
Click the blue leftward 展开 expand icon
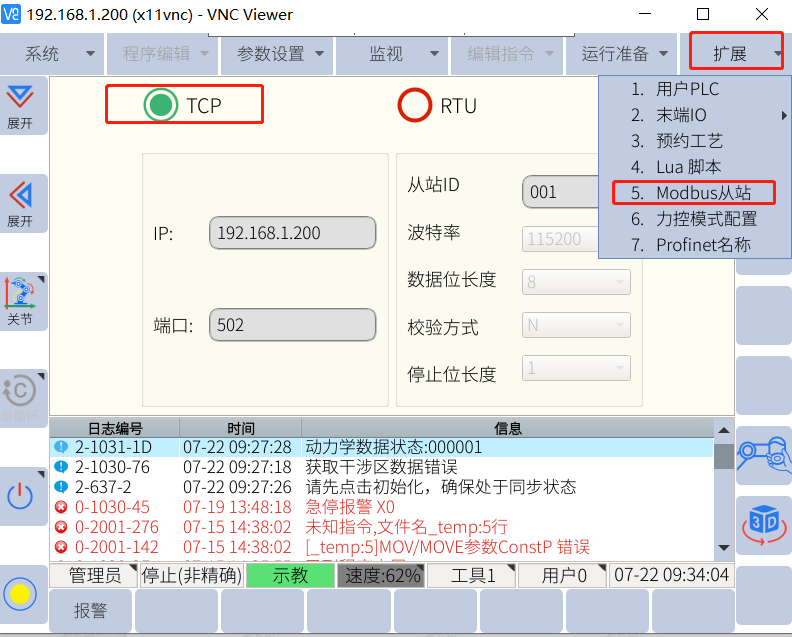tap(20, 203)
